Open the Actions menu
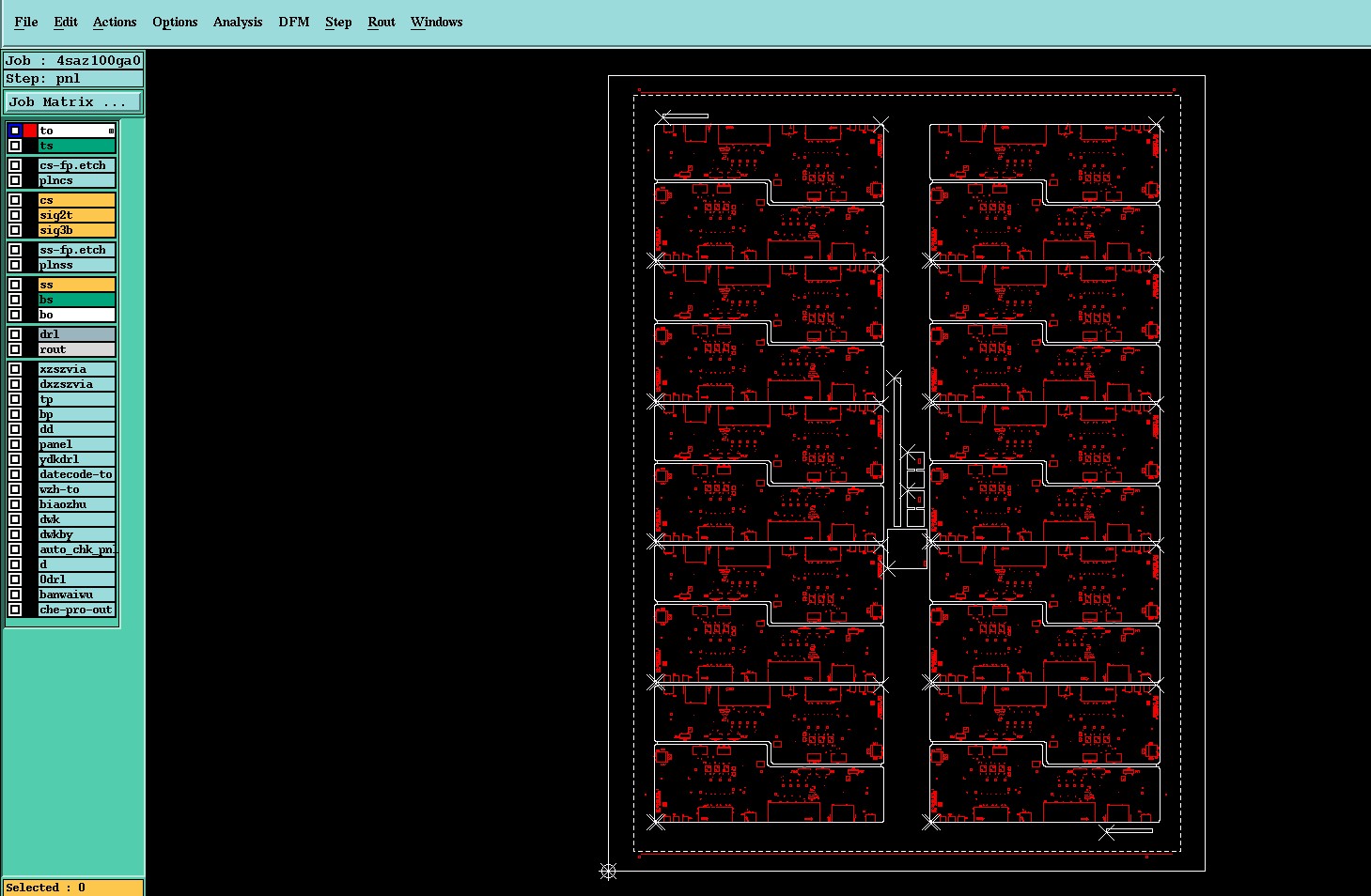 115,22
